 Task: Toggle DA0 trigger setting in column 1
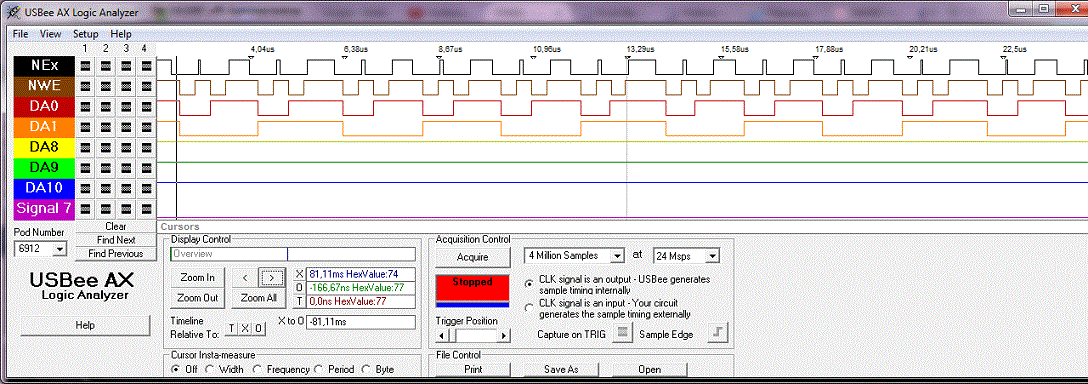(85, 107)
